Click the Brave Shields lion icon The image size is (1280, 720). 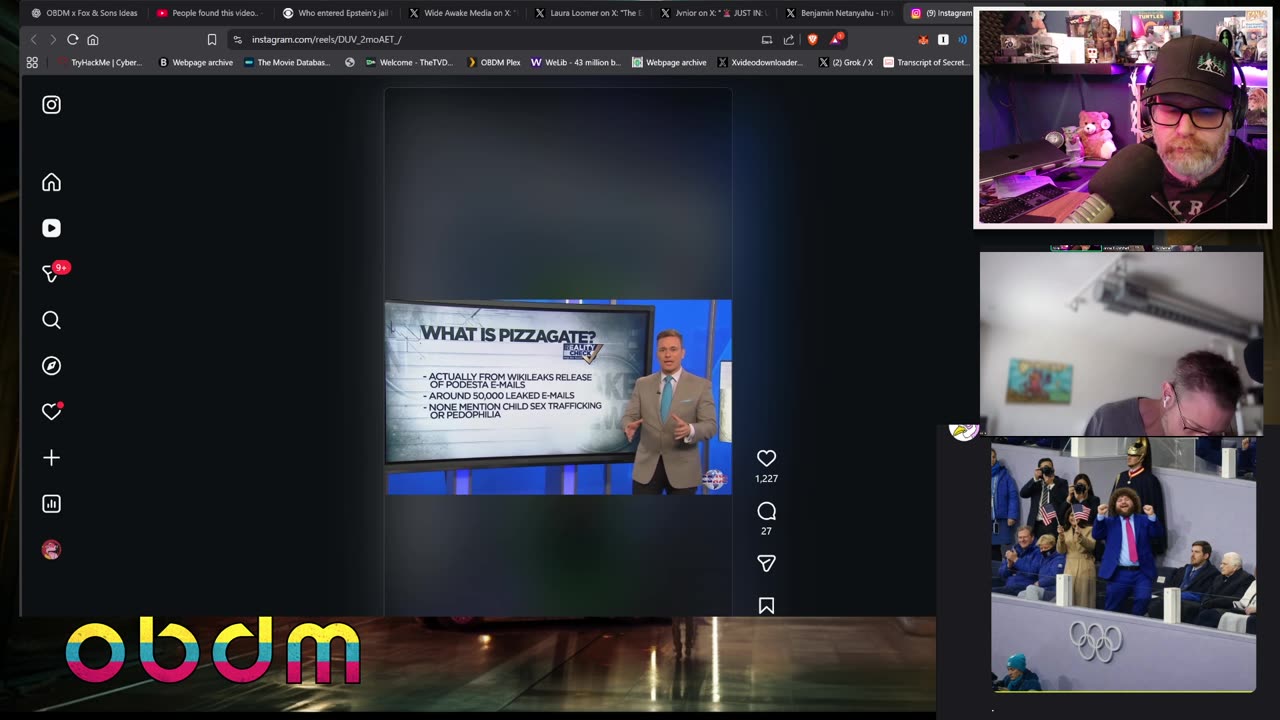click(812, 39)
